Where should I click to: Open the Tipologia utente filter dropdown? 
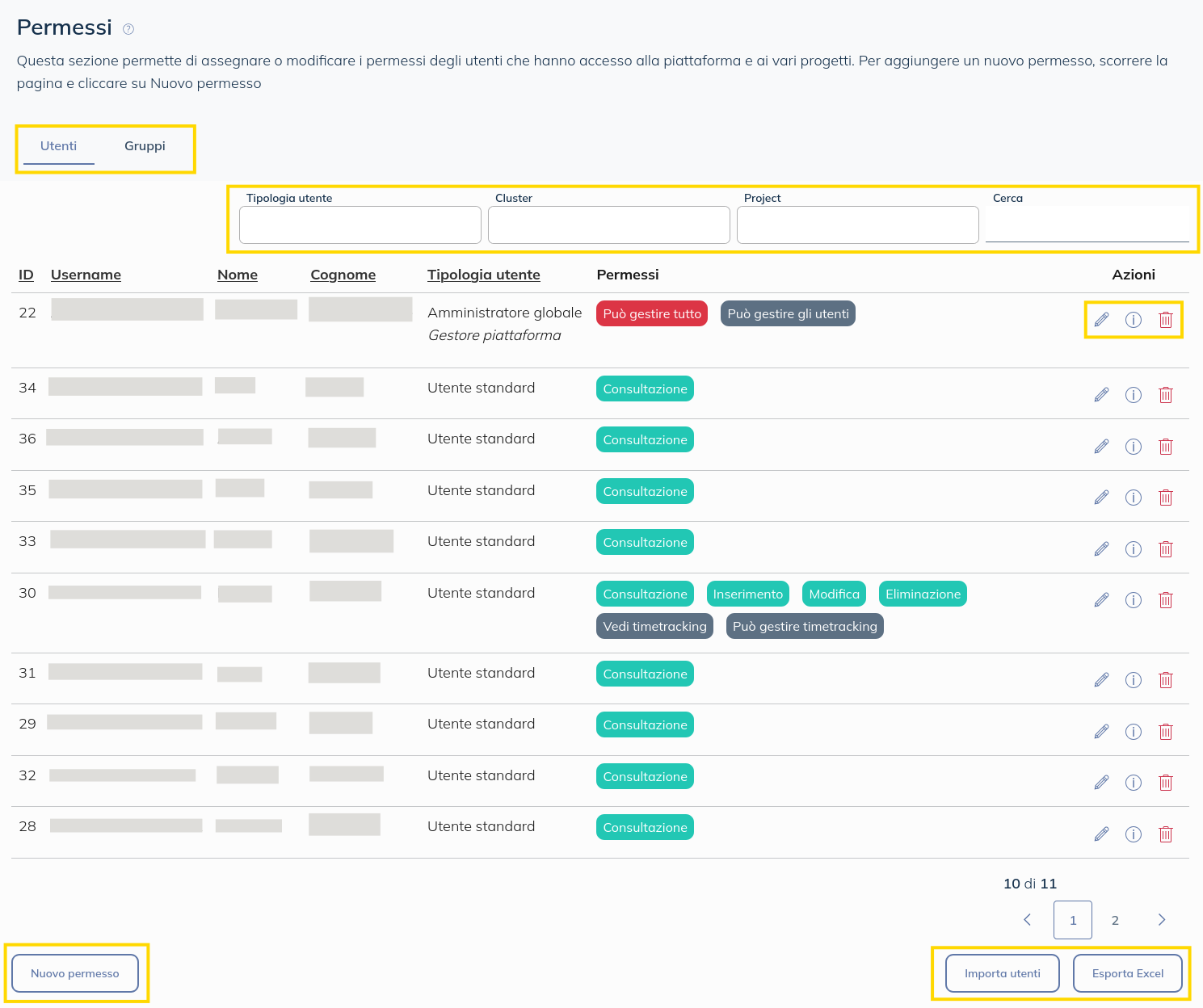coord(360,225)
